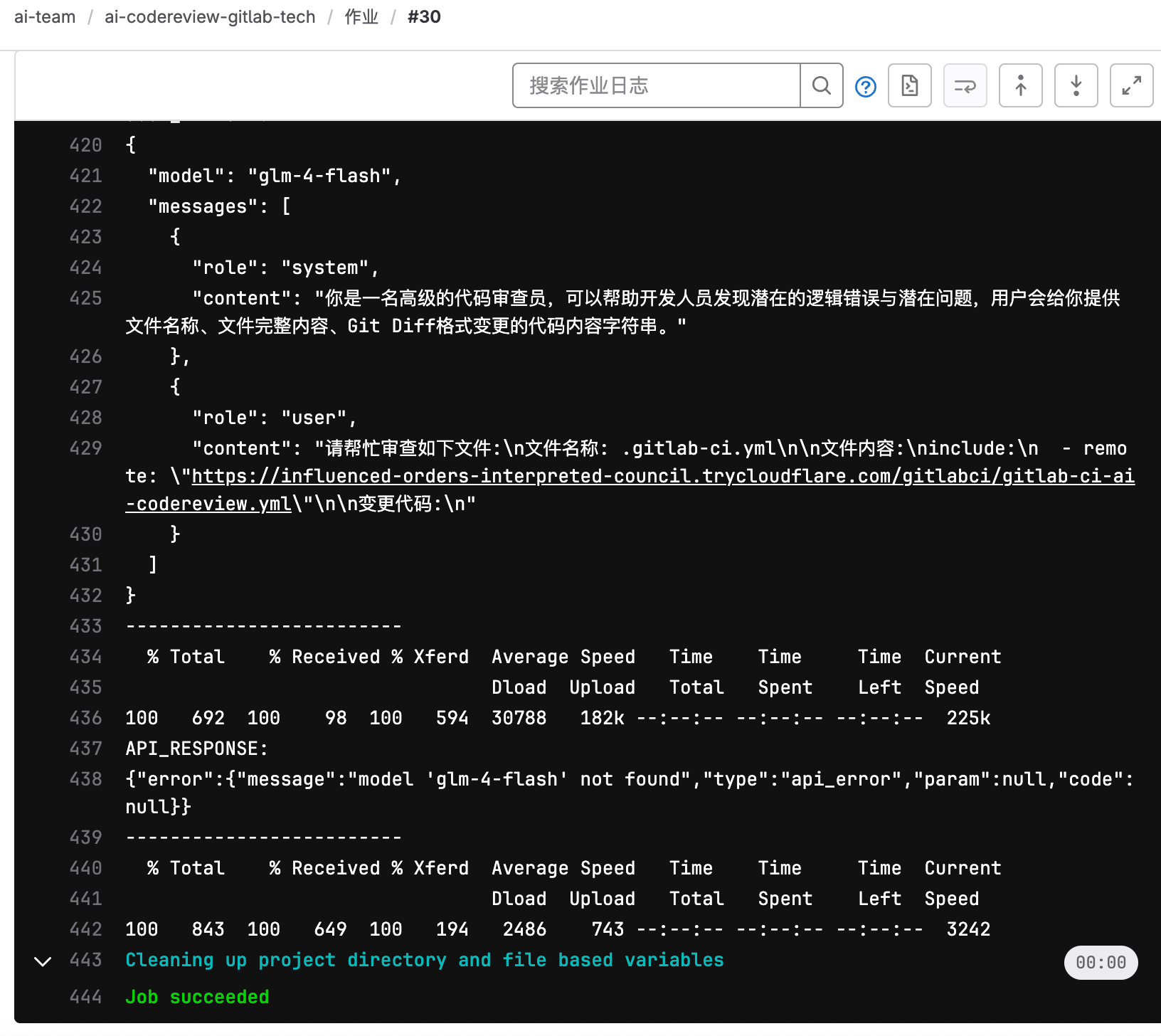Click the 'Job succeeded' log text
This screenshot has width=1161, height=1036.
tap(197, 997)
